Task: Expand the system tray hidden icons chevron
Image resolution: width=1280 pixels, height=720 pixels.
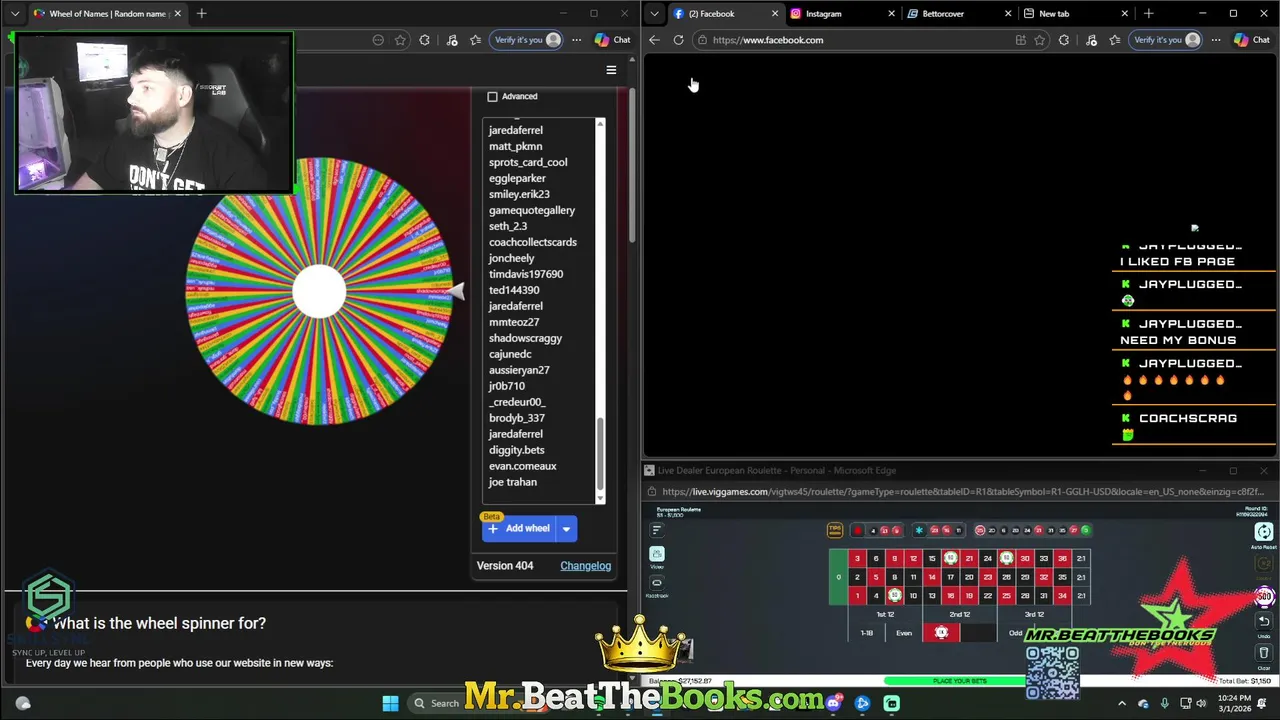Action: pos(1121,703)
